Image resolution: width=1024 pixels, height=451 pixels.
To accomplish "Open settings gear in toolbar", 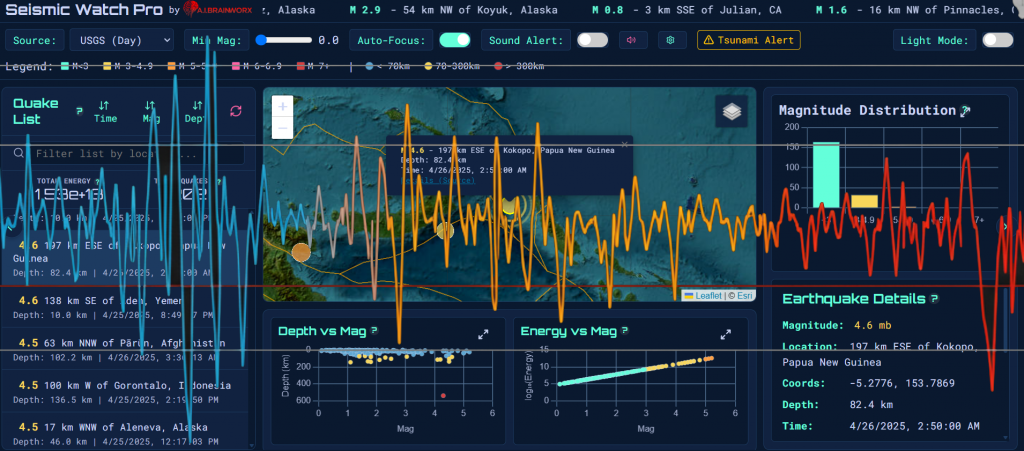I will [x=671, y=41].
